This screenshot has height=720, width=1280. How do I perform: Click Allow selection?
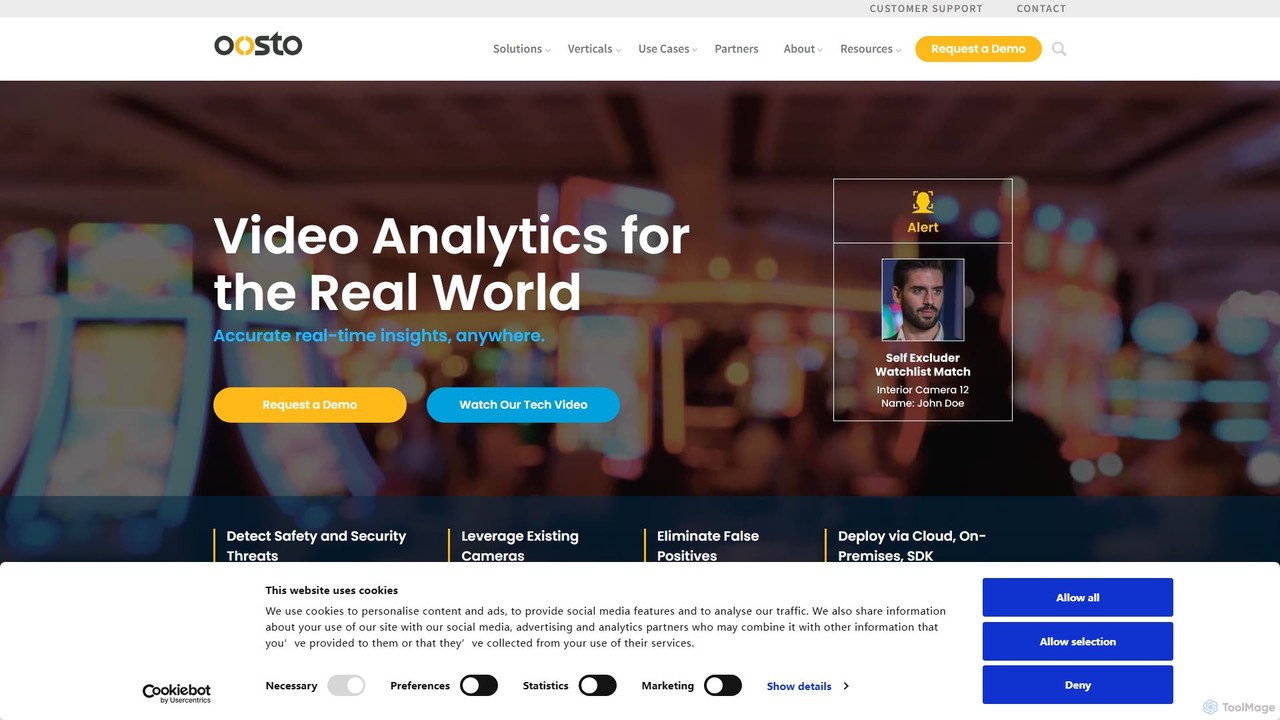[1077, 641]
